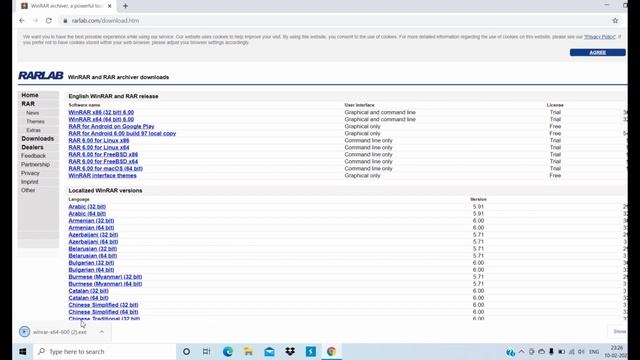Bookmark this page with the star icon

click(x=615, y=20)
